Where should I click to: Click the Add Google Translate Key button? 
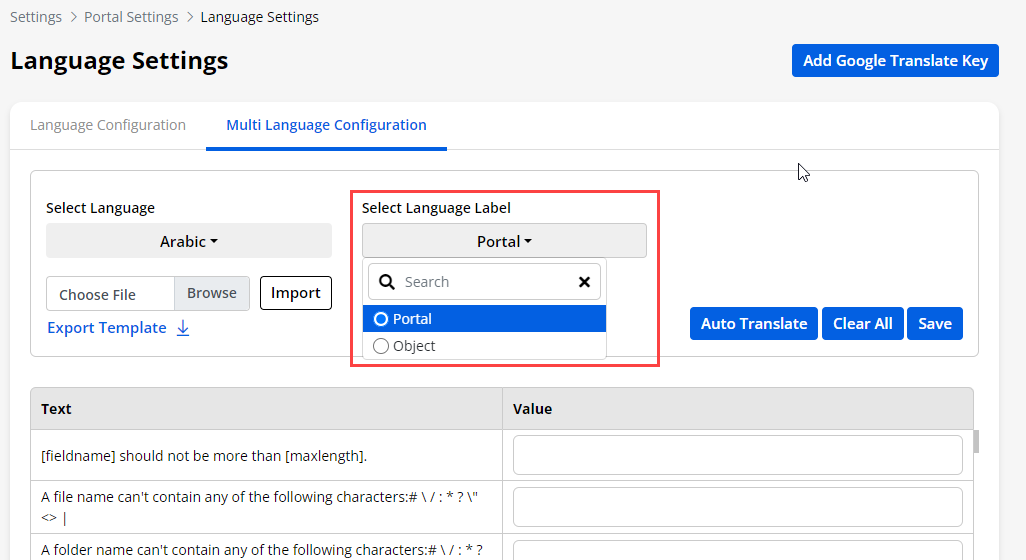point(895,60)
